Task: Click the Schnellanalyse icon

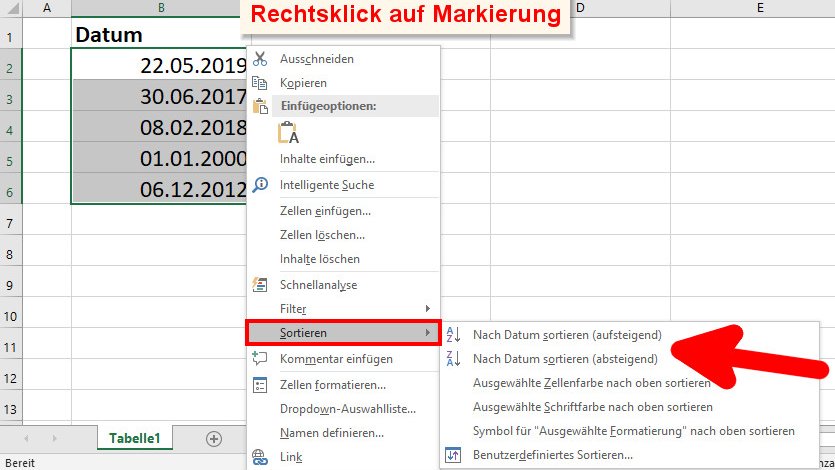Action: tap(260, 285)
